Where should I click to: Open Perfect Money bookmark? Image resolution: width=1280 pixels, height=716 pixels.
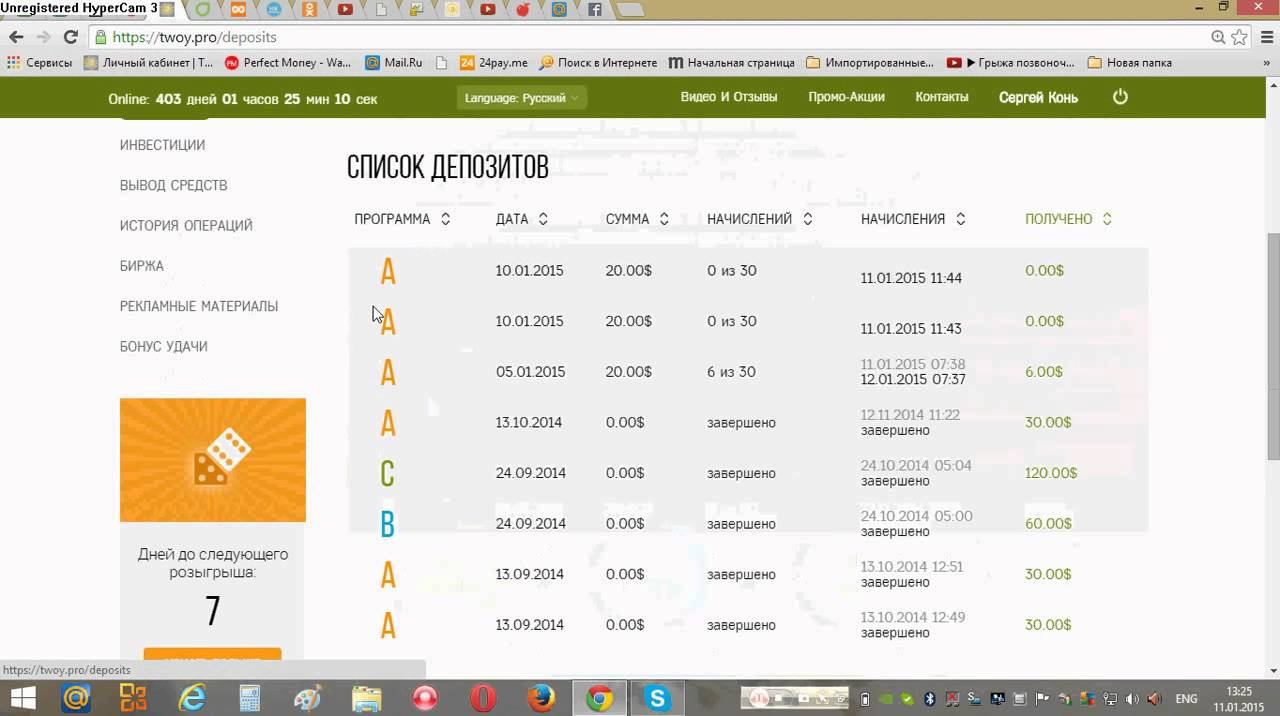[x=288, y=62]
